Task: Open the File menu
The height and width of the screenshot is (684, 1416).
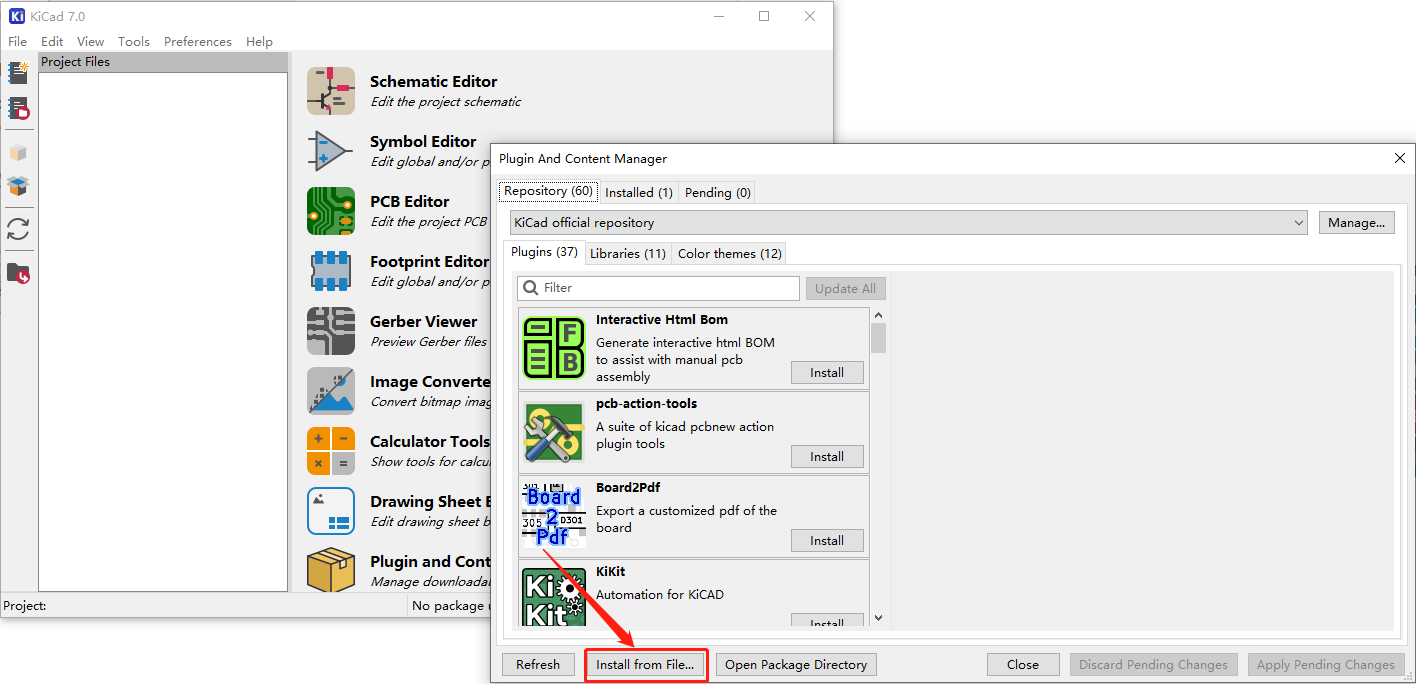Action: click(x=18, y=41)
